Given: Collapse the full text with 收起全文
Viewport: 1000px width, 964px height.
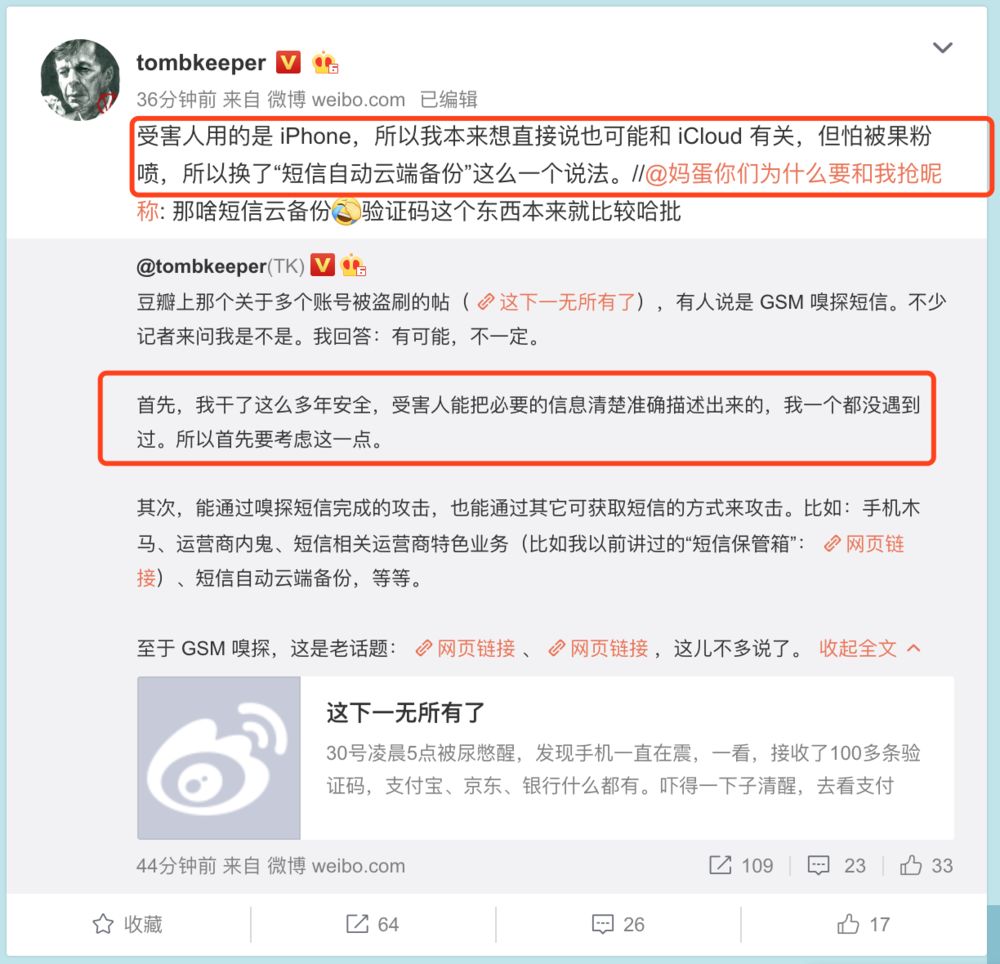Looking at the screenshot, I should point(870,648).
